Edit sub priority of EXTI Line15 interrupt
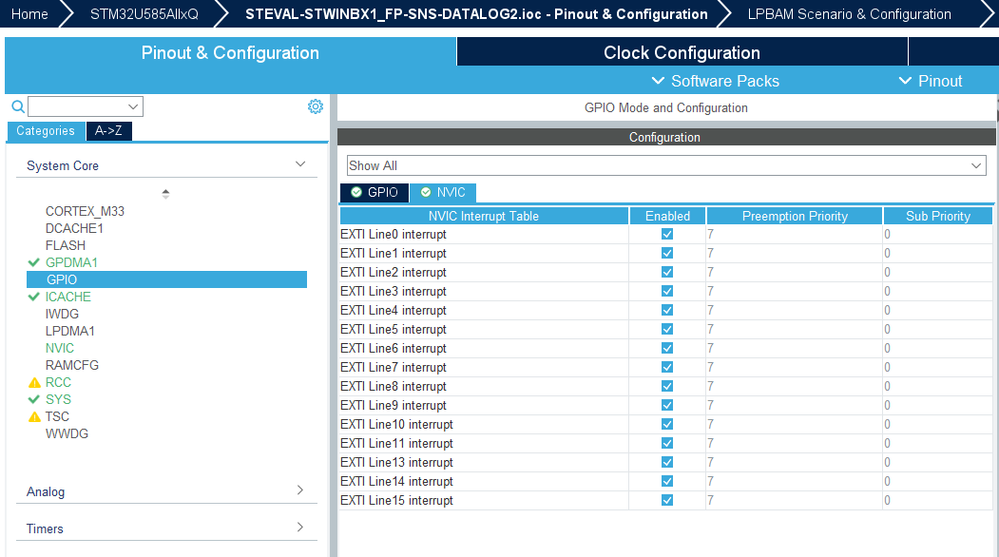999x557 pixels. click(938, 500)
